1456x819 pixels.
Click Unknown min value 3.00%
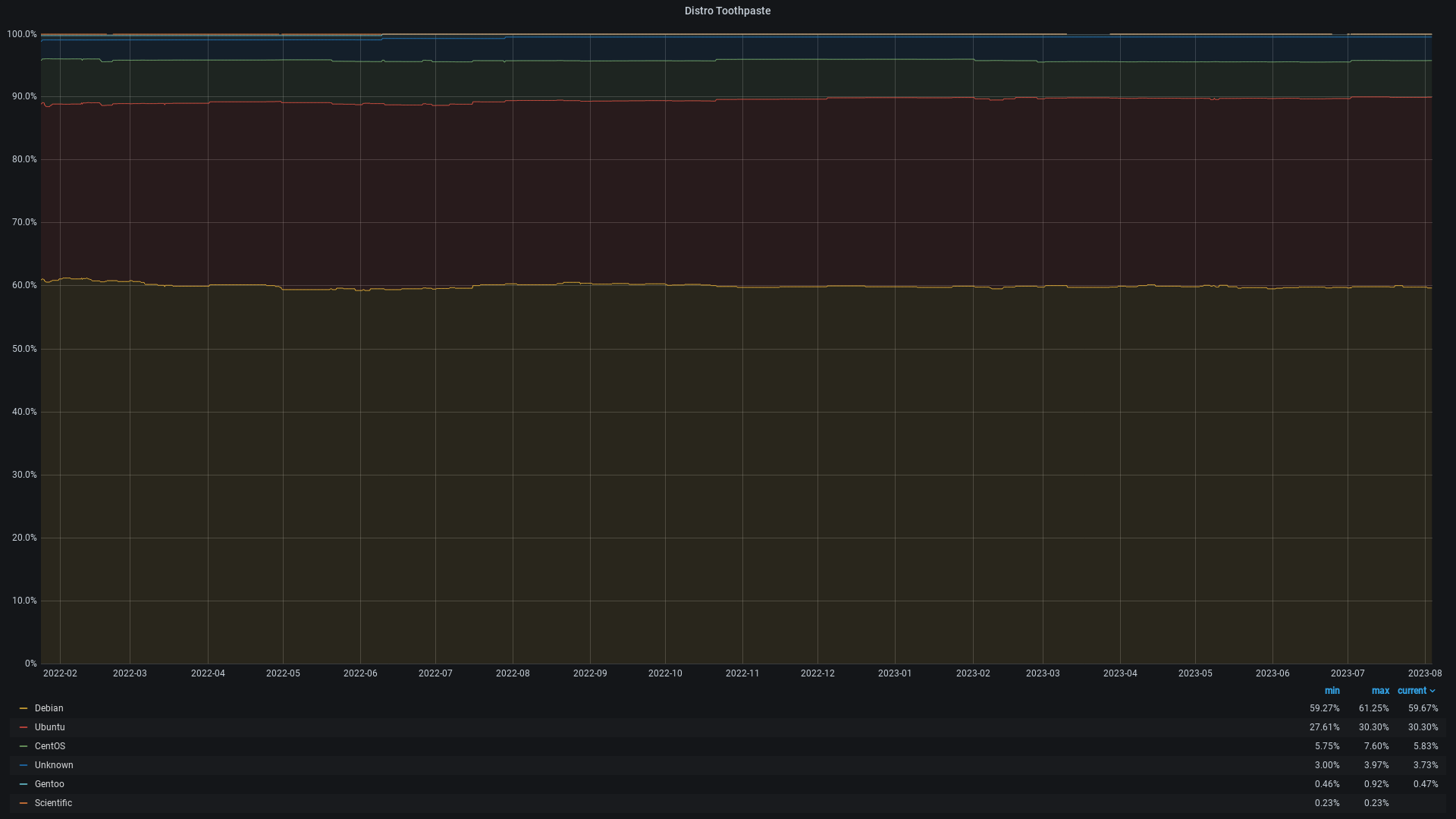tap(1327, 765)
